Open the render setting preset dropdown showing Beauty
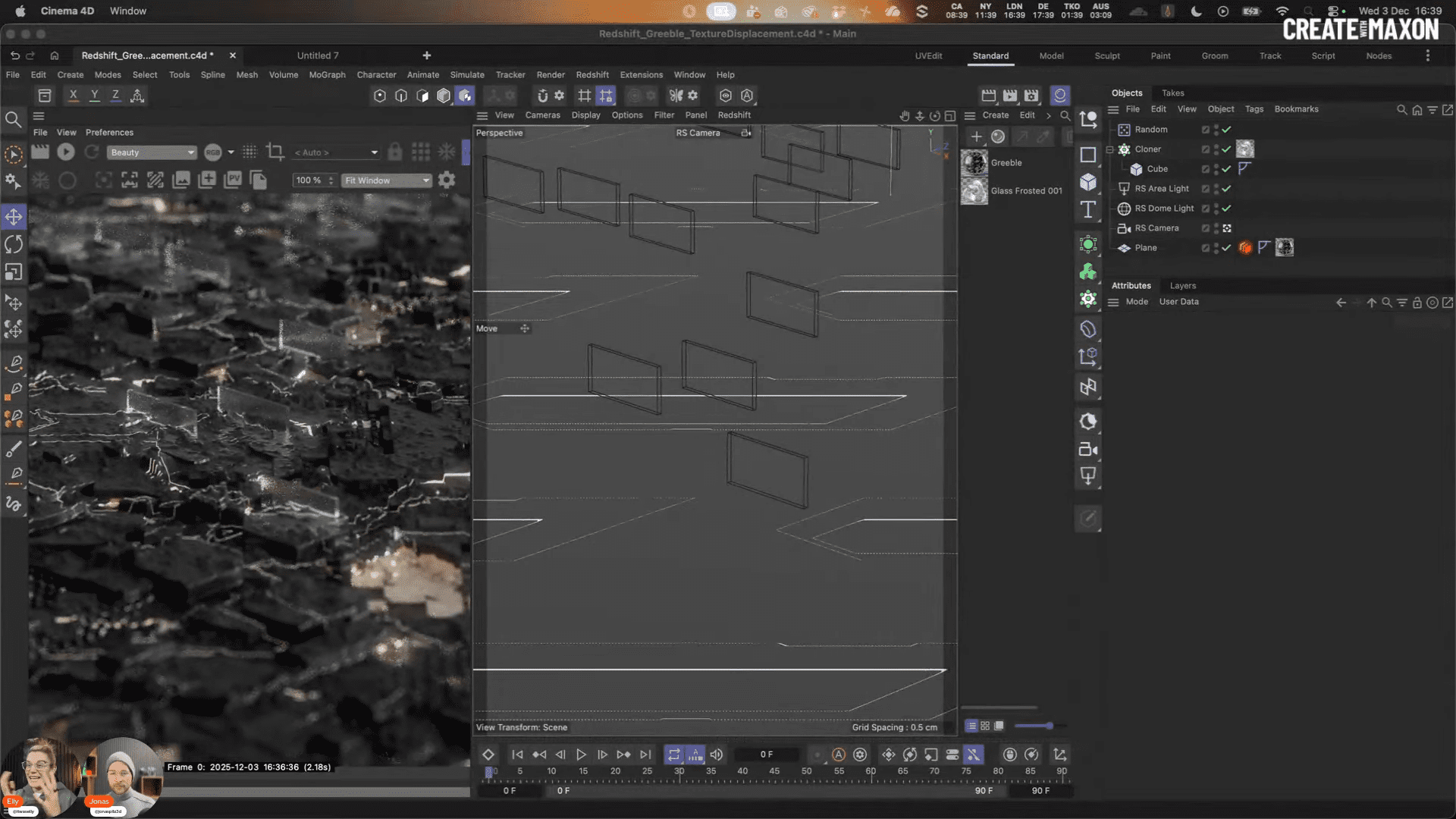This screenshot has width=1456, height=819. click(152, 152)
